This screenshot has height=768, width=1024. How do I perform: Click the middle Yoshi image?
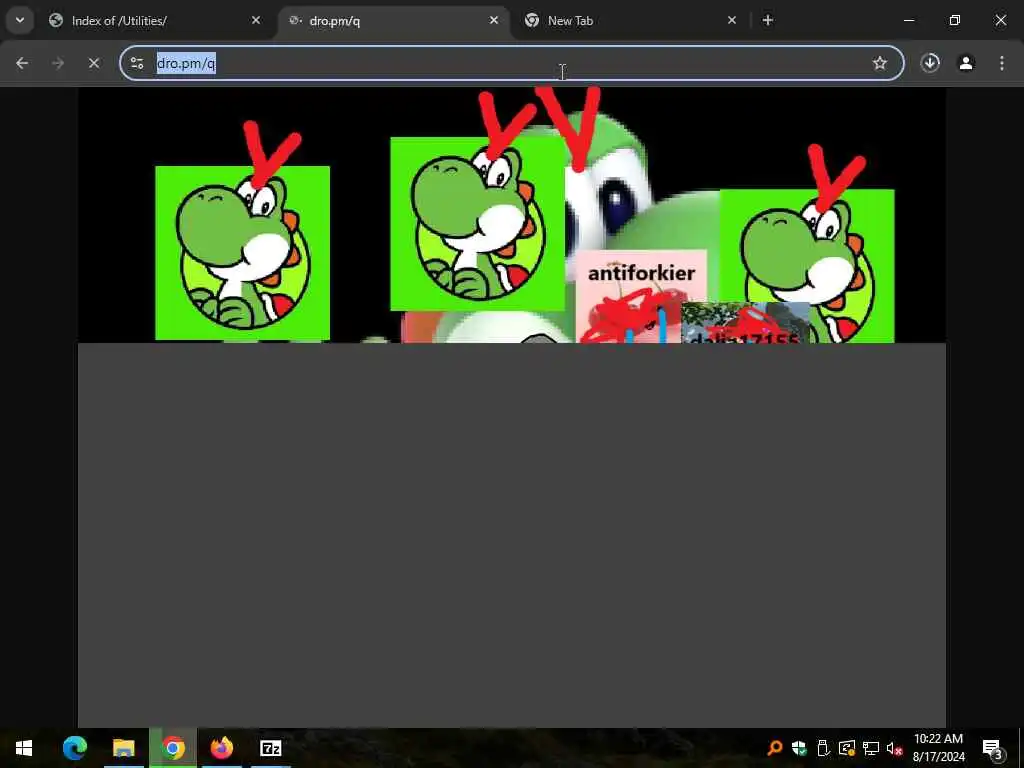(x=477, y=224)
